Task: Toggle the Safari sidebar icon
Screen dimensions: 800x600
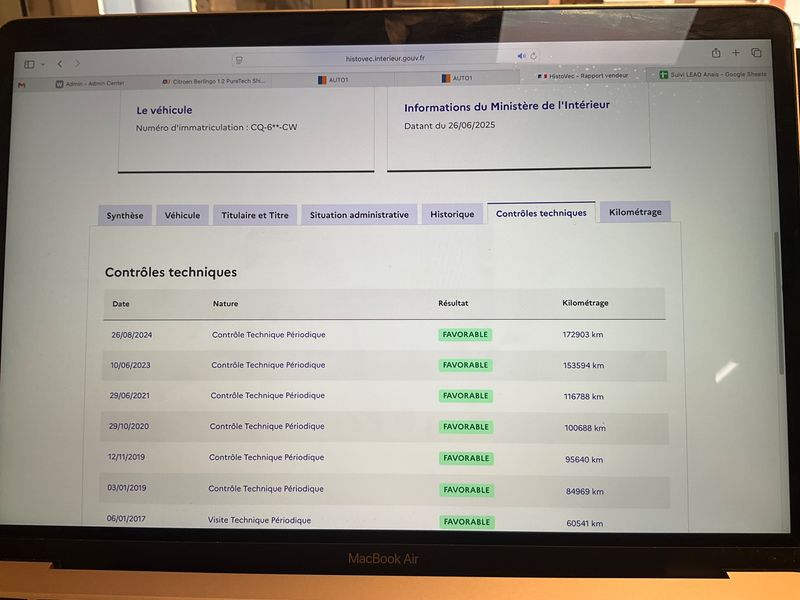Action: [29, 64]
